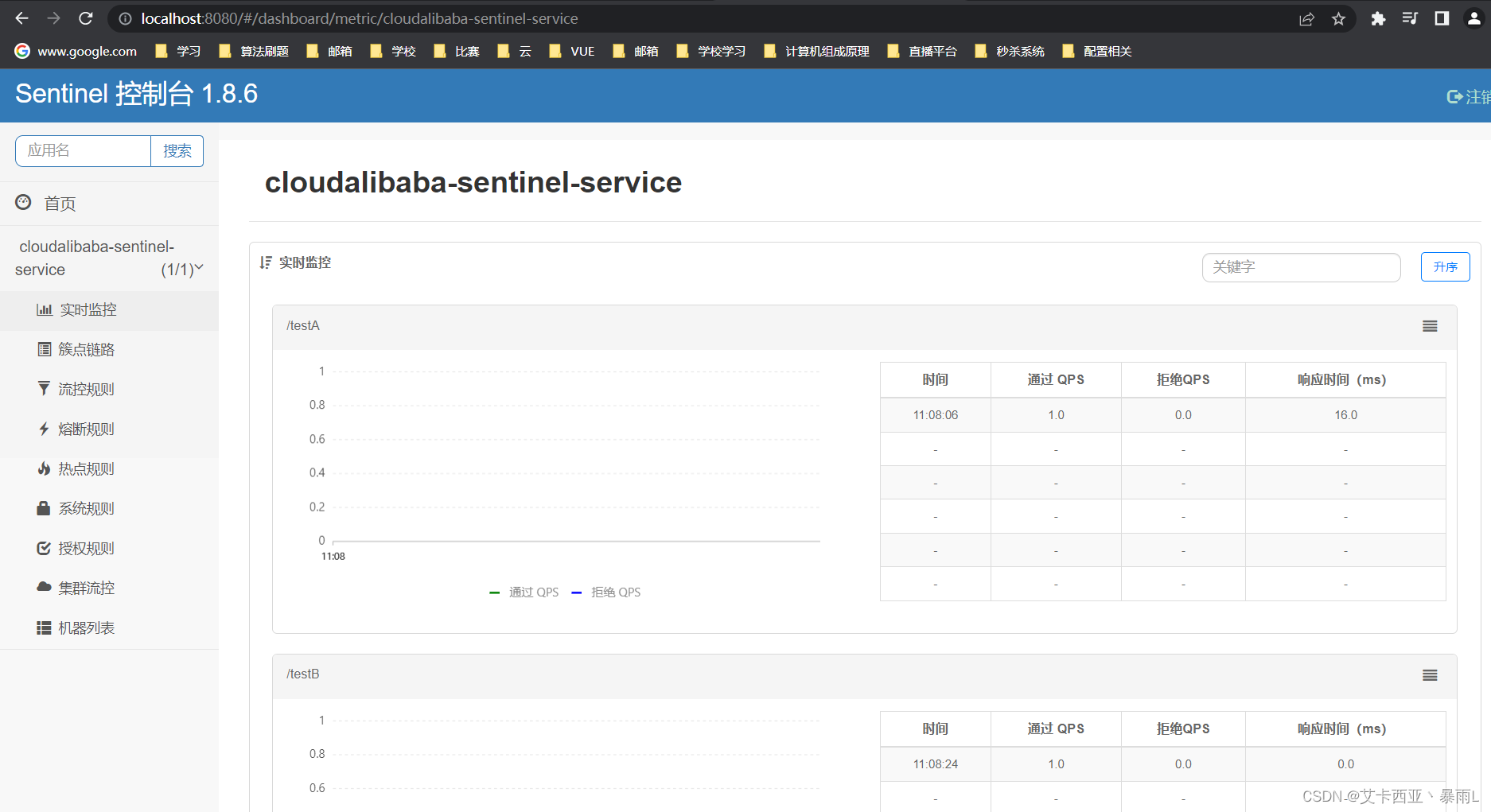Screen dimensions: 1491x812
Task: Toggle 通过 QPS legend in /testA chart
Action: tap(524, 592)
